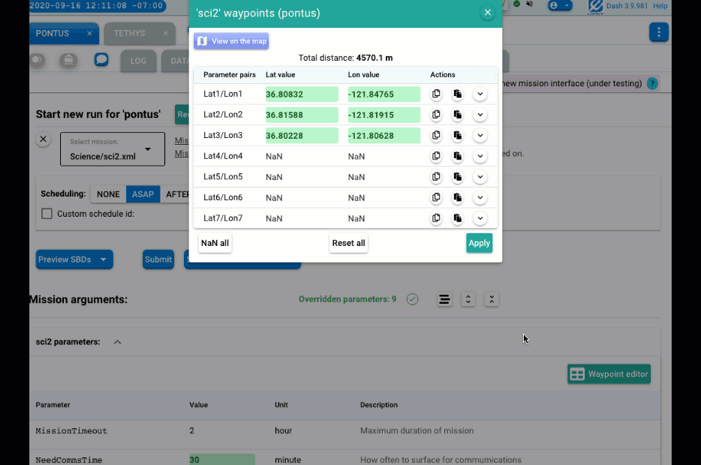The width and height of the screenshot is (701, 465).
Task: Select ASAP scheduling option
Action: click(143, 194)
